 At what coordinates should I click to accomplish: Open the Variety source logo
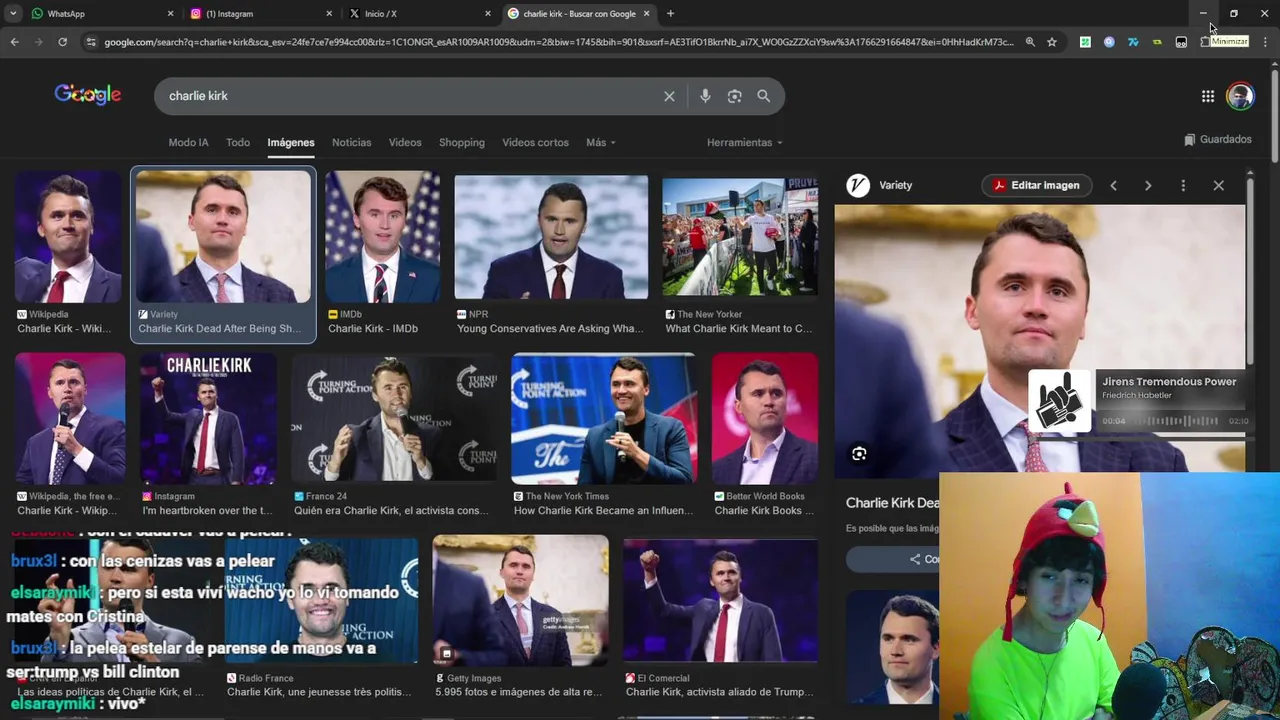pos(858,185)
